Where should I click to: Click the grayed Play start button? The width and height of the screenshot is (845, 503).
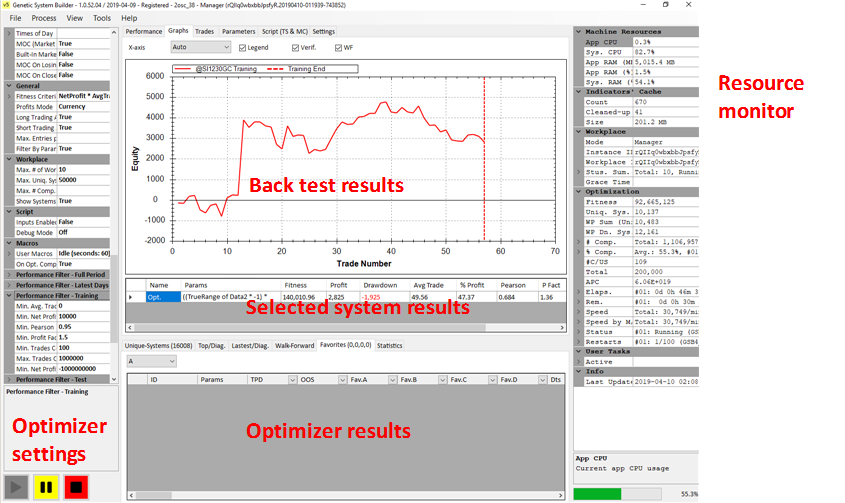point(17,487)
